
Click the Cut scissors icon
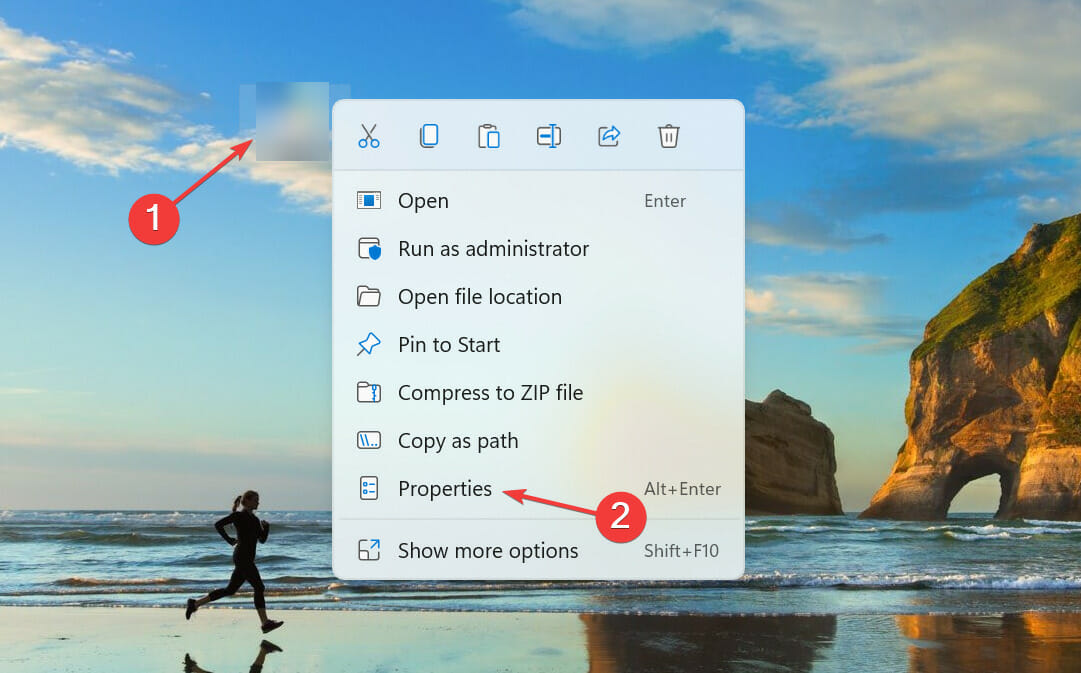(x=369, y=136)
